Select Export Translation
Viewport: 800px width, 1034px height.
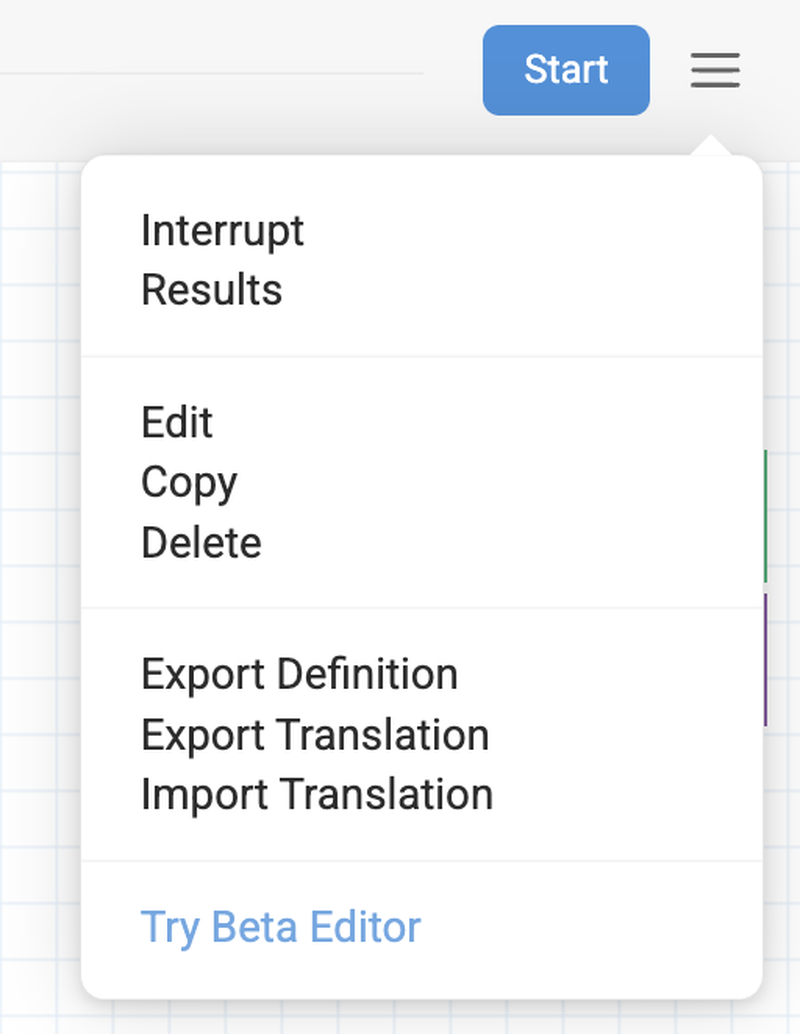(315, 735)
